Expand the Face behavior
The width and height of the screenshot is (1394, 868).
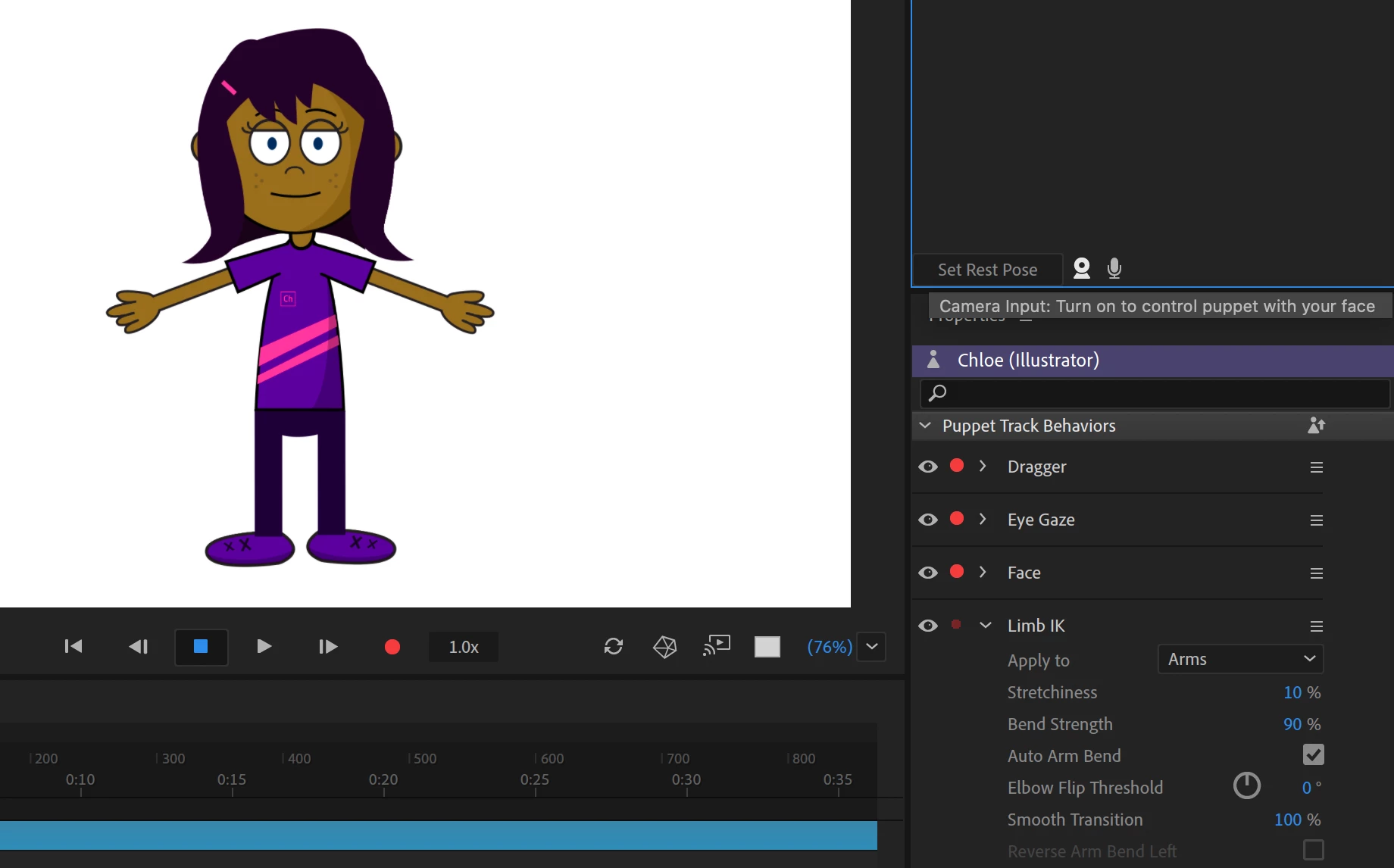click(x=983, y=572)
